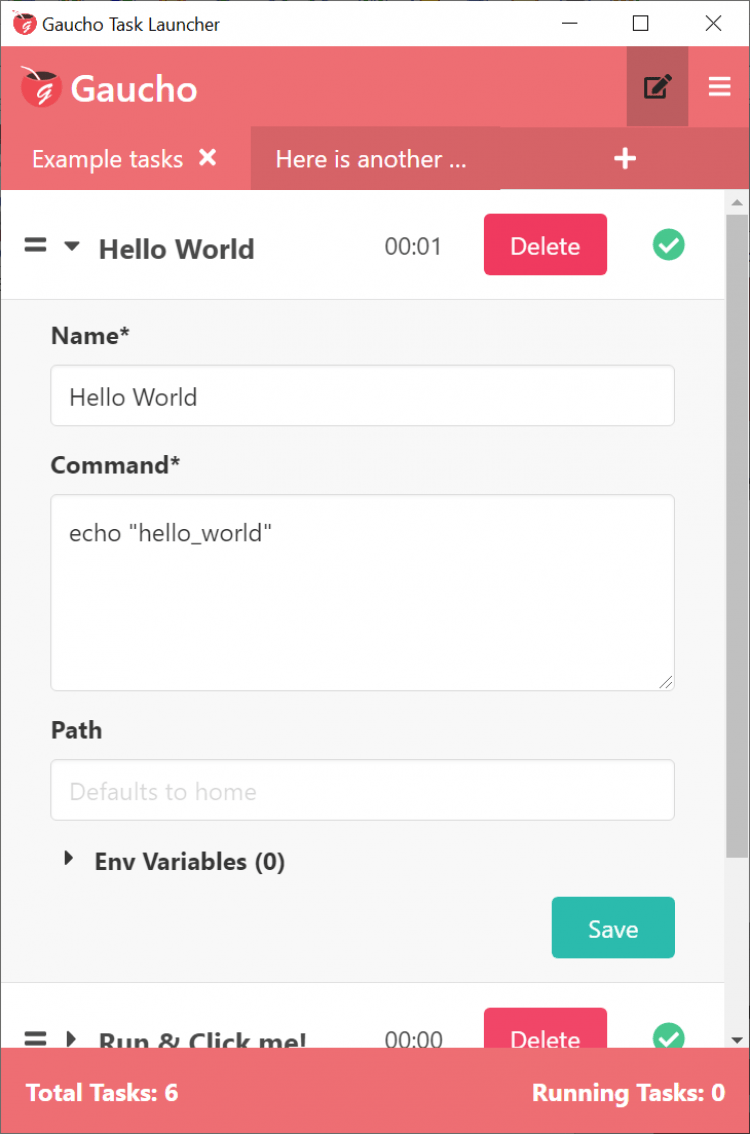The image size is (750, 1134).
Task: Click the Run & Click me! drag handle
Action: tap(35, 1038)
